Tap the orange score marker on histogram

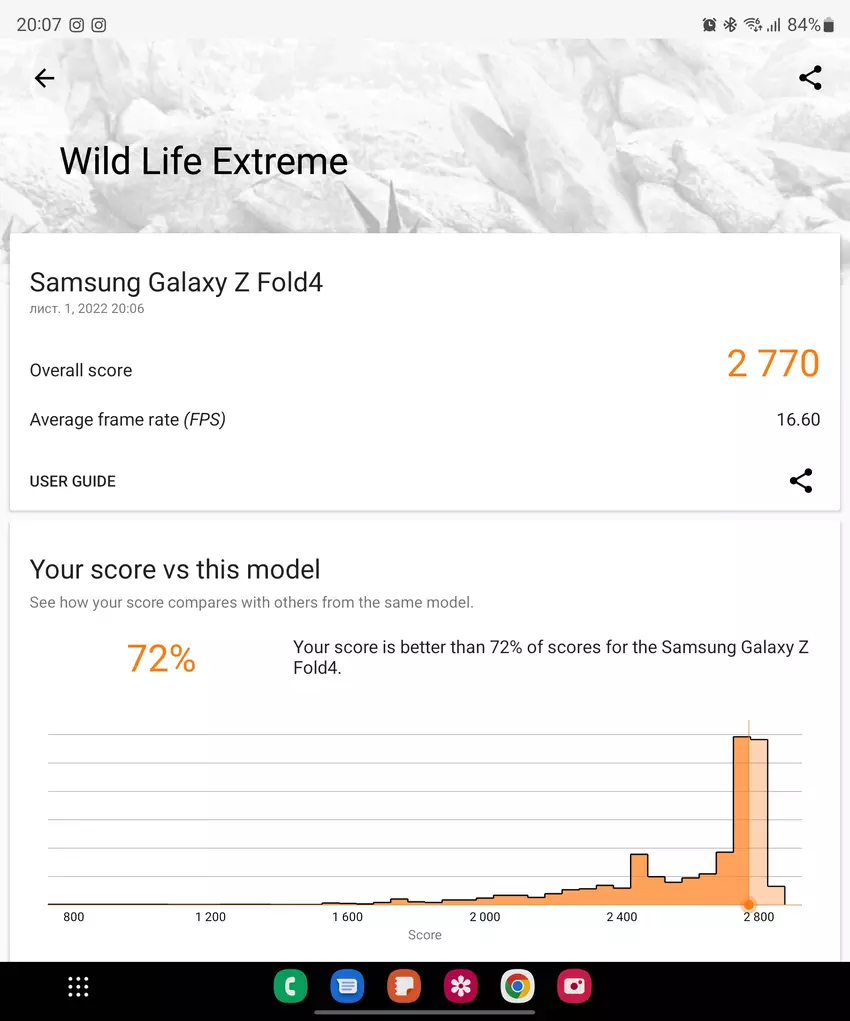[x=748, y=904]
